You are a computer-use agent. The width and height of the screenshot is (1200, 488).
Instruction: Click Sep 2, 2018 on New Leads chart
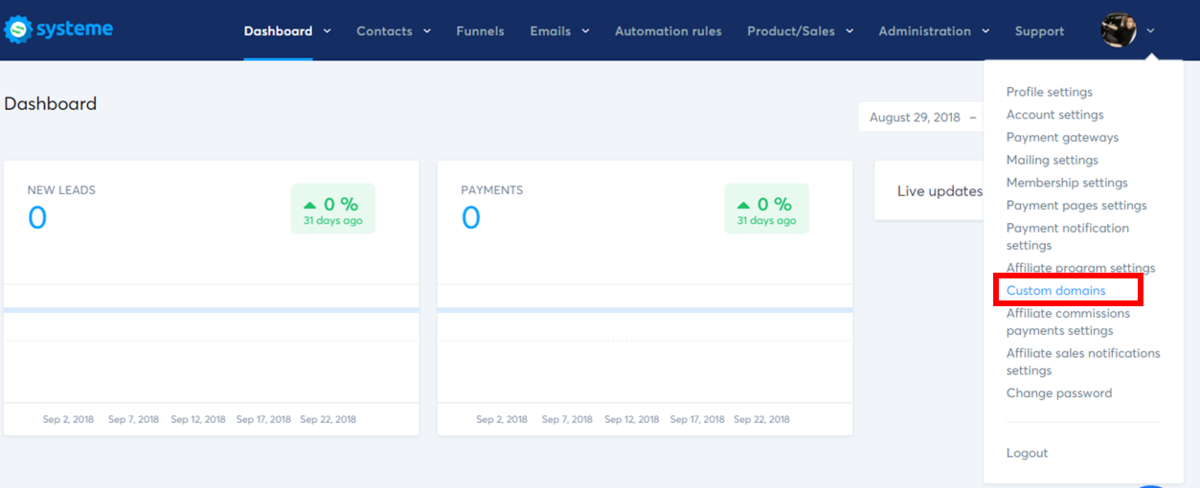pos(69,419)
